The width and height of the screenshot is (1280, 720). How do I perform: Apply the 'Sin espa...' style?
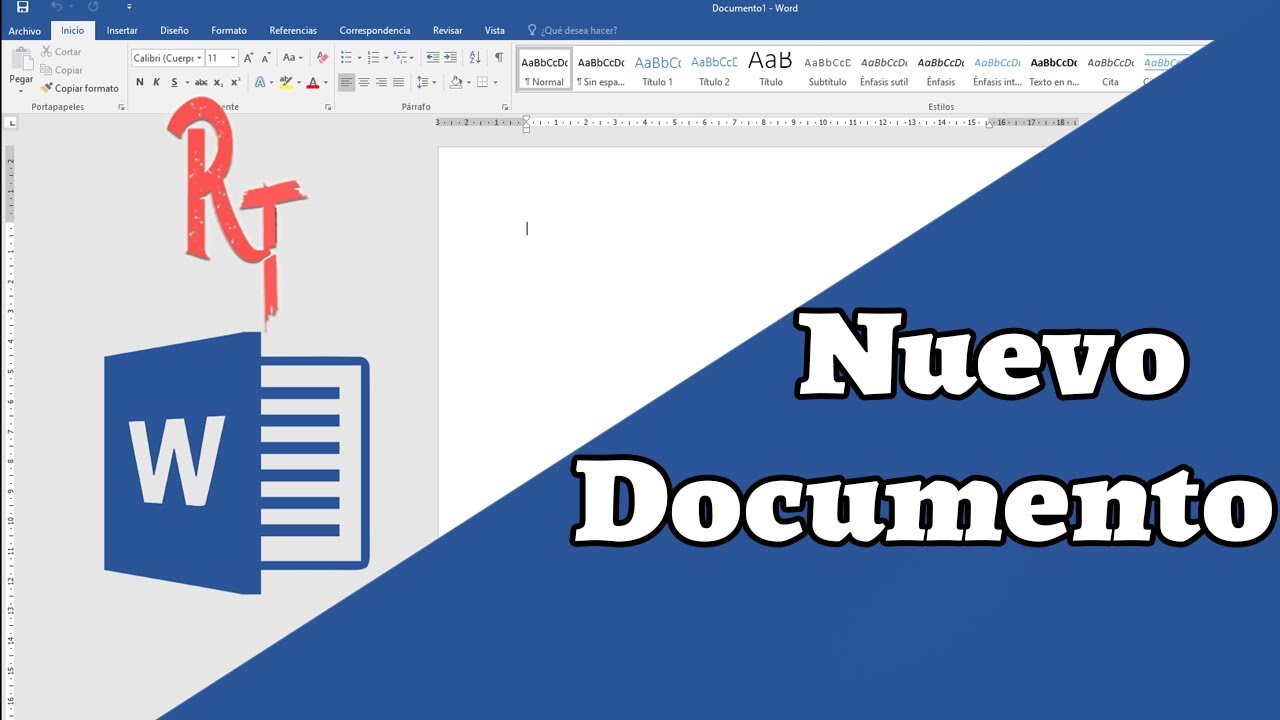pos(601,70)
